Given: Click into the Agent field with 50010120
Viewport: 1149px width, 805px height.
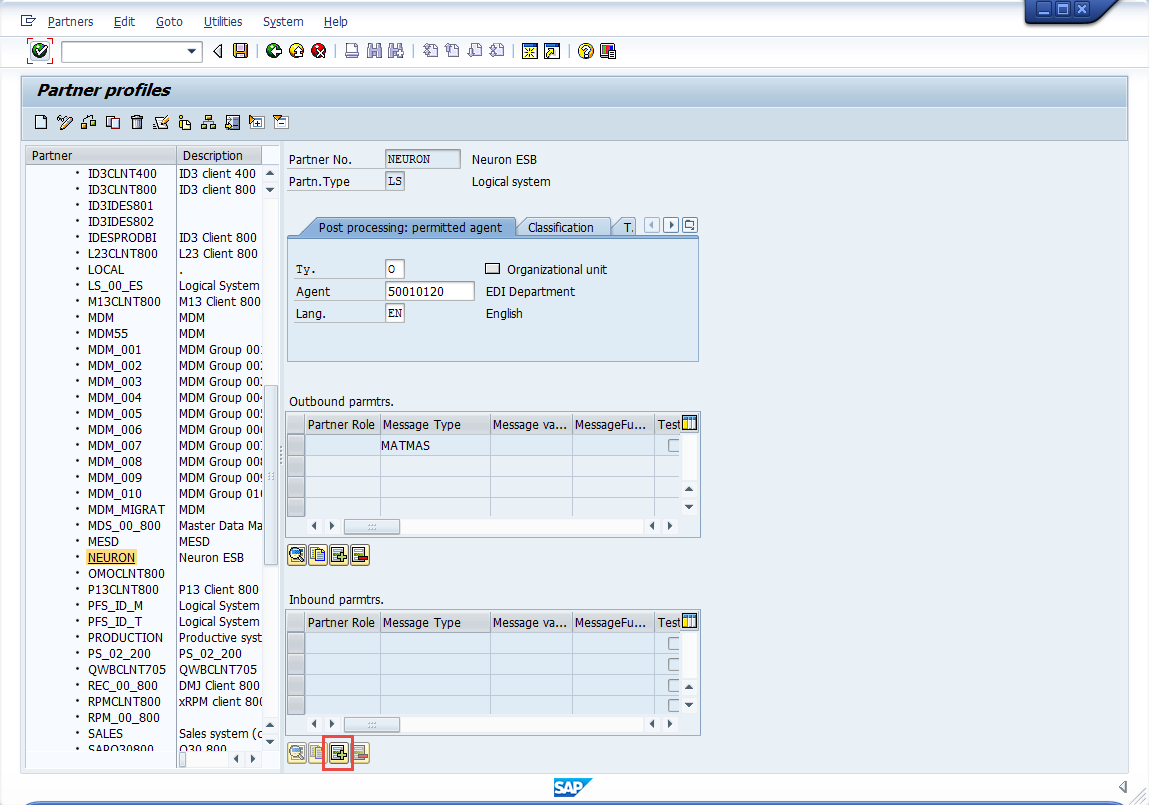Looking at the screenshot, I should [x=429, y=292].
